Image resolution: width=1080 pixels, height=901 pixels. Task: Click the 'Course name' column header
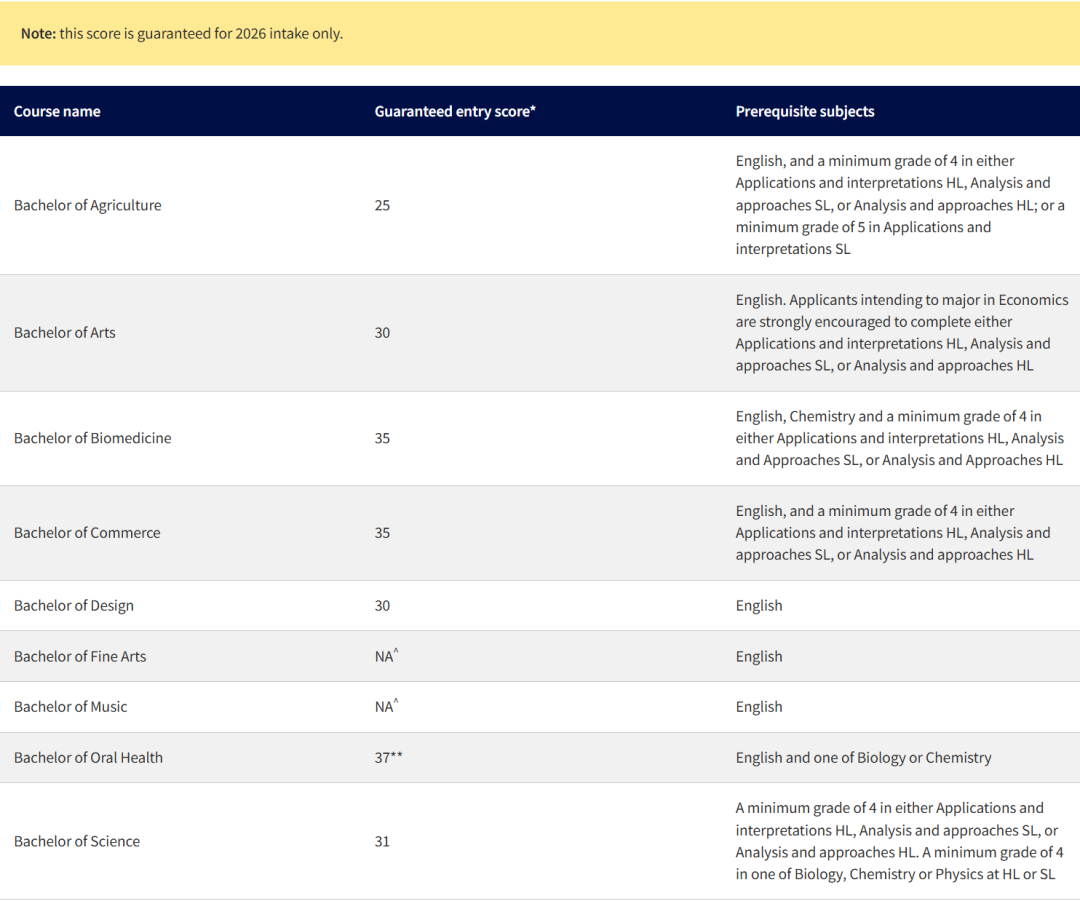(57, 111)
